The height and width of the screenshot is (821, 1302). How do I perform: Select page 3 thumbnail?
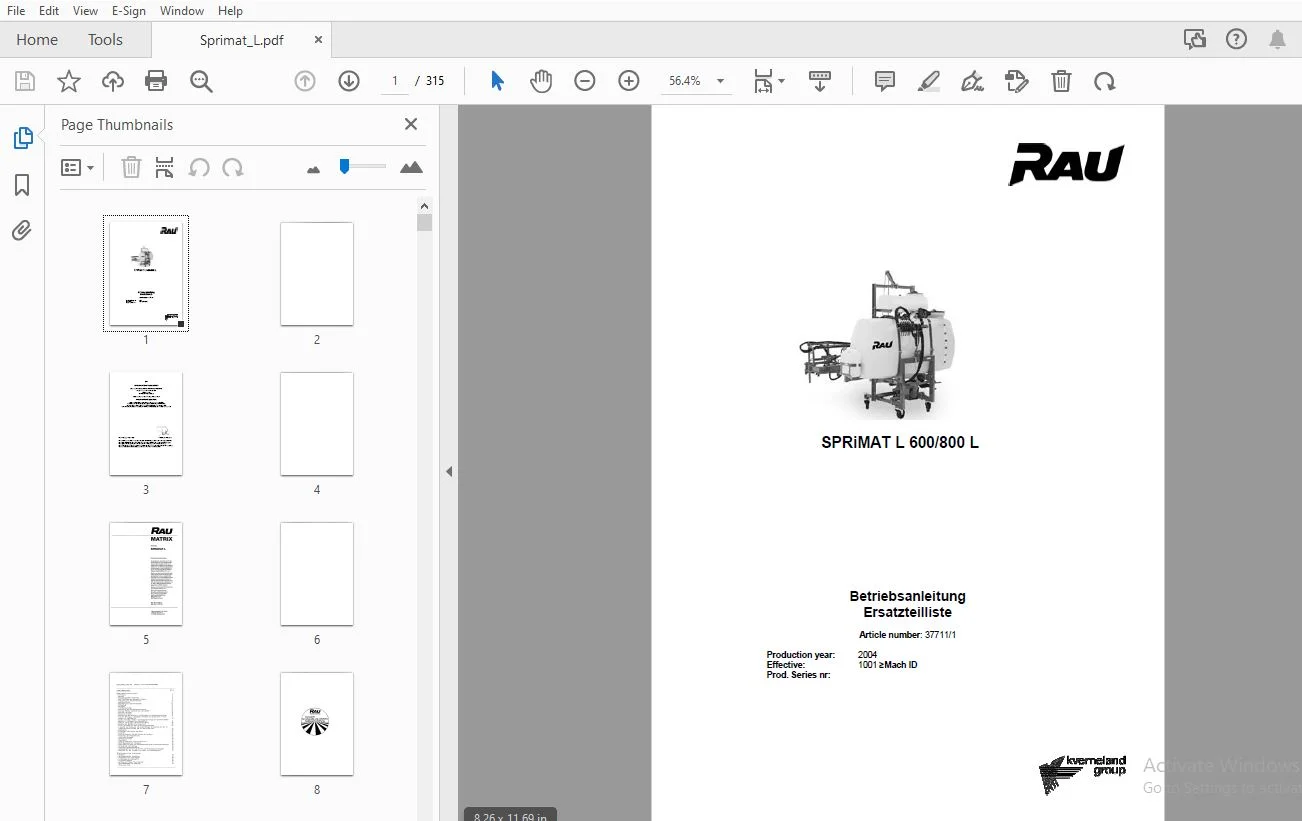pyautogui.click(x=146, y=424)
